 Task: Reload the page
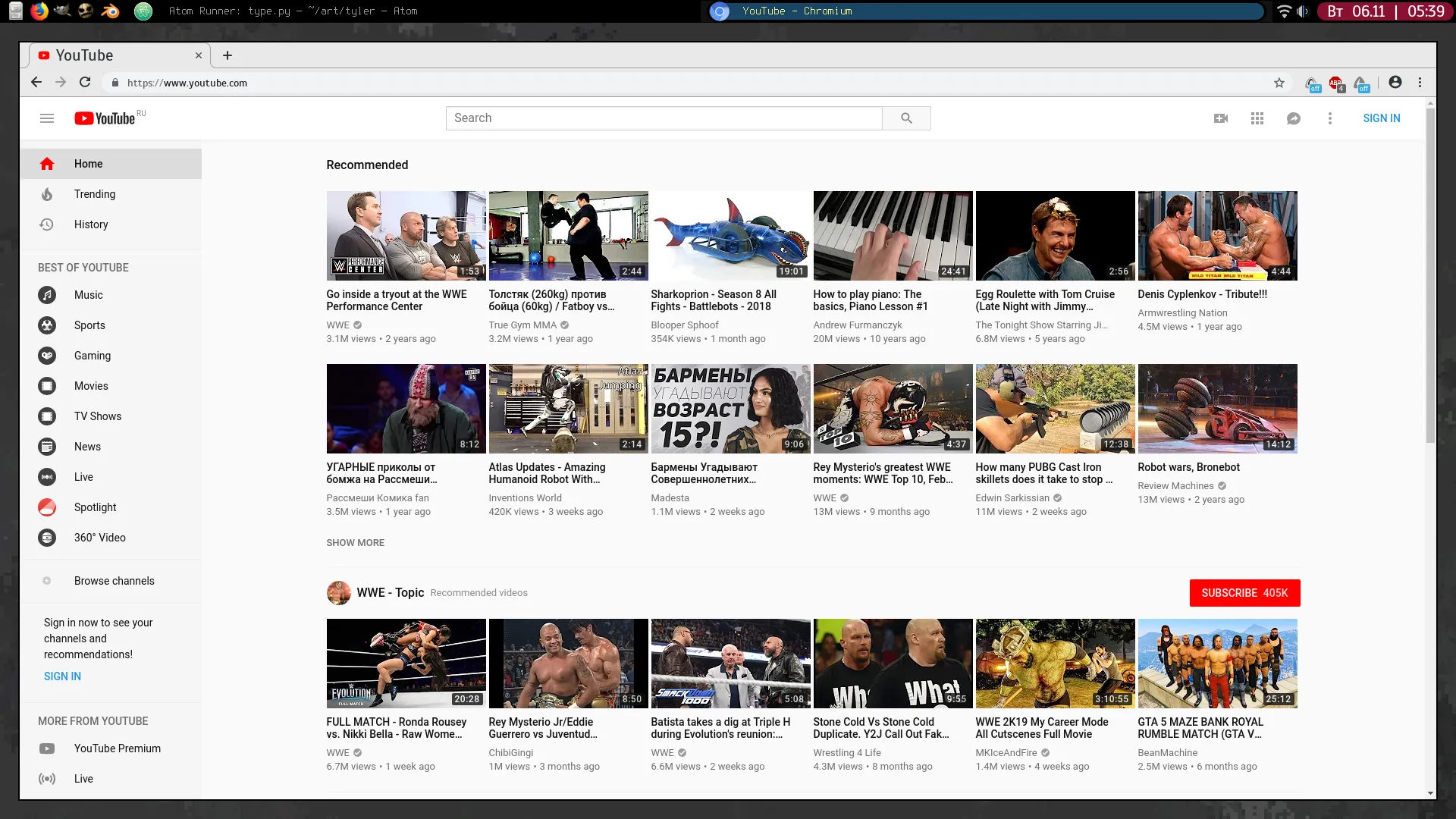point(85,83)
